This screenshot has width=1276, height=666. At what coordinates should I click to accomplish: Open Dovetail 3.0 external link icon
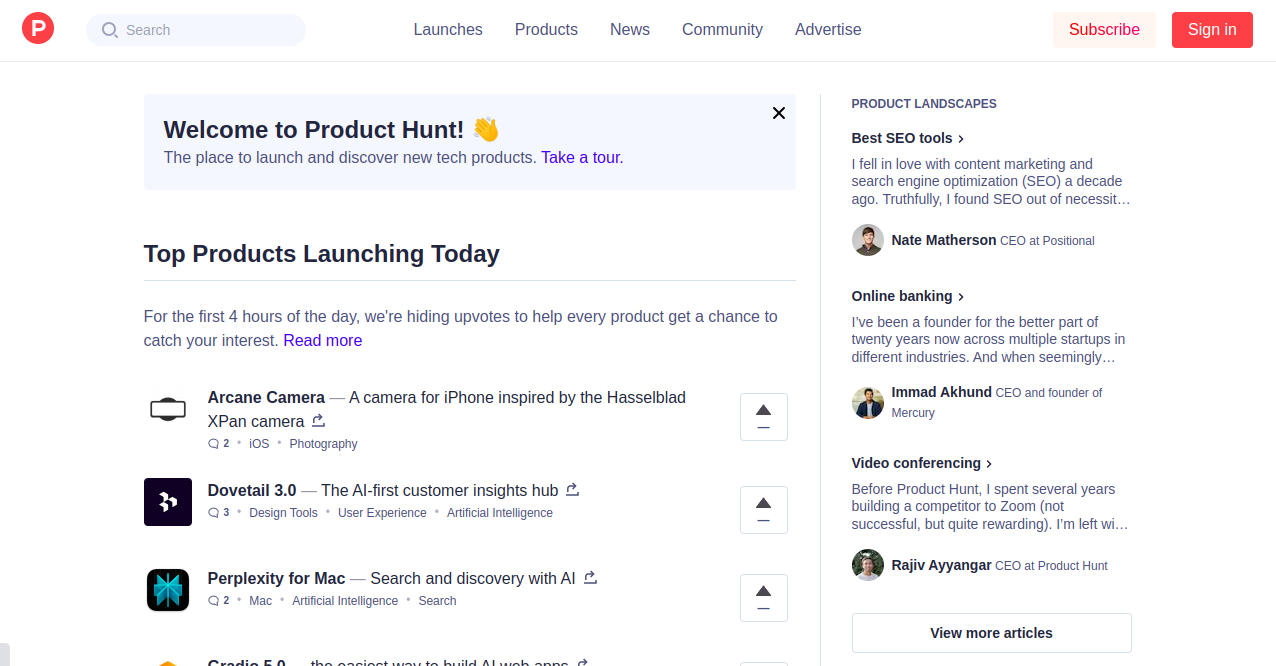(573, 489)
